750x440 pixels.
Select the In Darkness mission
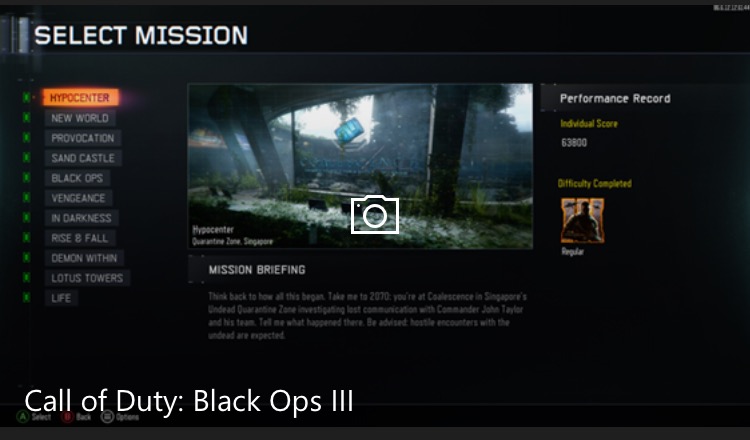[x=82, y=218]
